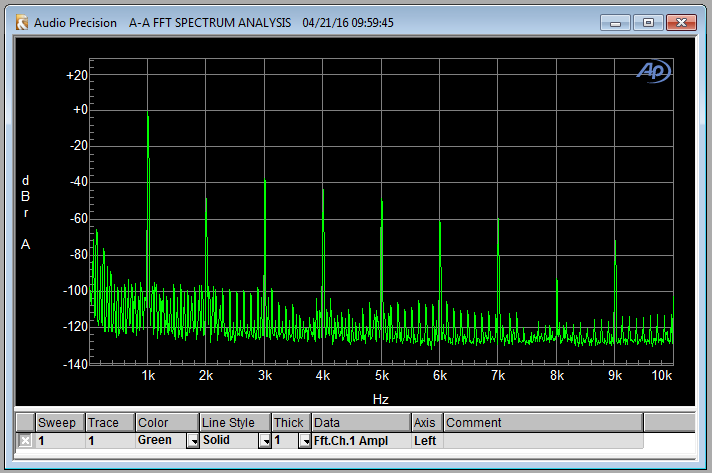Click the window title A-A FFT SPECTRUM ANALYSIS
The image size is (712, 473).
210,23
